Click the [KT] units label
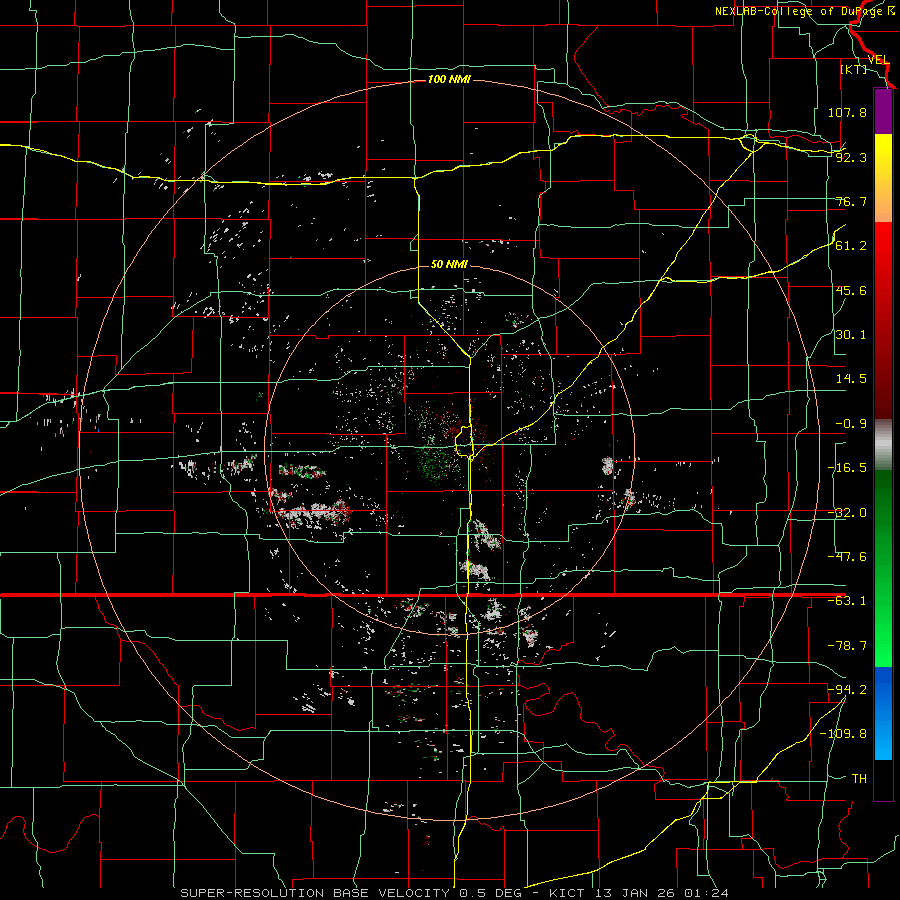 click(854, 69)
